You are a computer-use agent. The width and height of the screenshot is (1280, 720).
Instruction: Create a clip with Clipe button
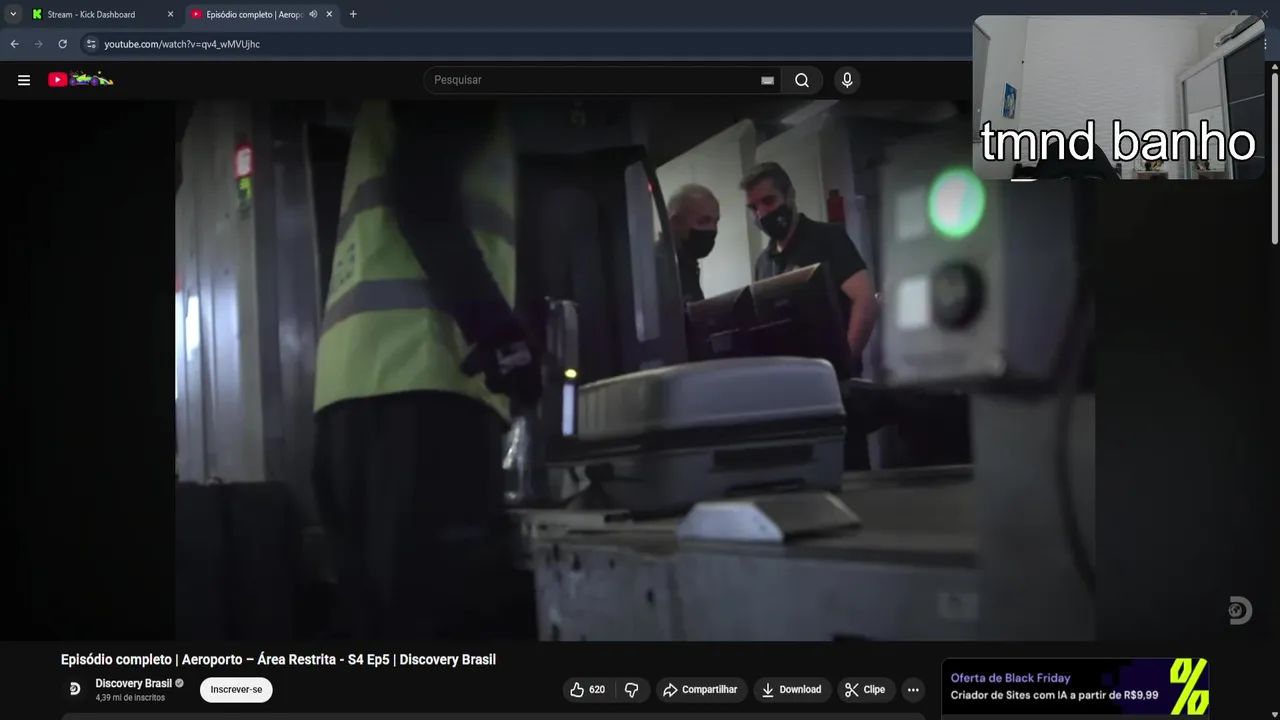(x=865, y=689)
